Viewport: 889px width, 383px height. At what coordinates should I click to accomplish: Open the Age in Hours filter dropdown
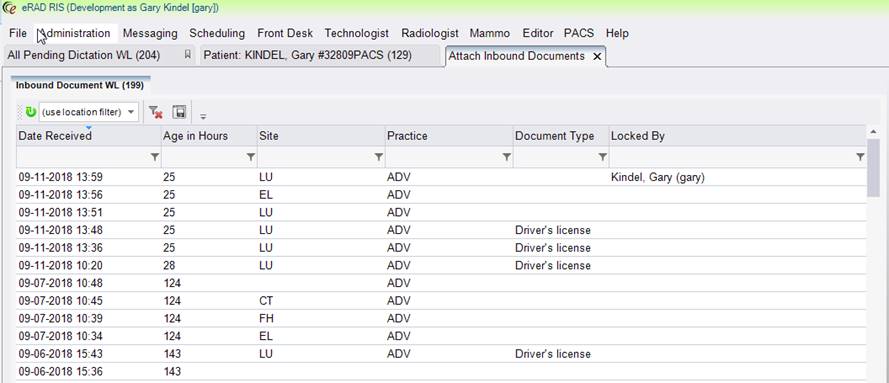tap(251, 157)
